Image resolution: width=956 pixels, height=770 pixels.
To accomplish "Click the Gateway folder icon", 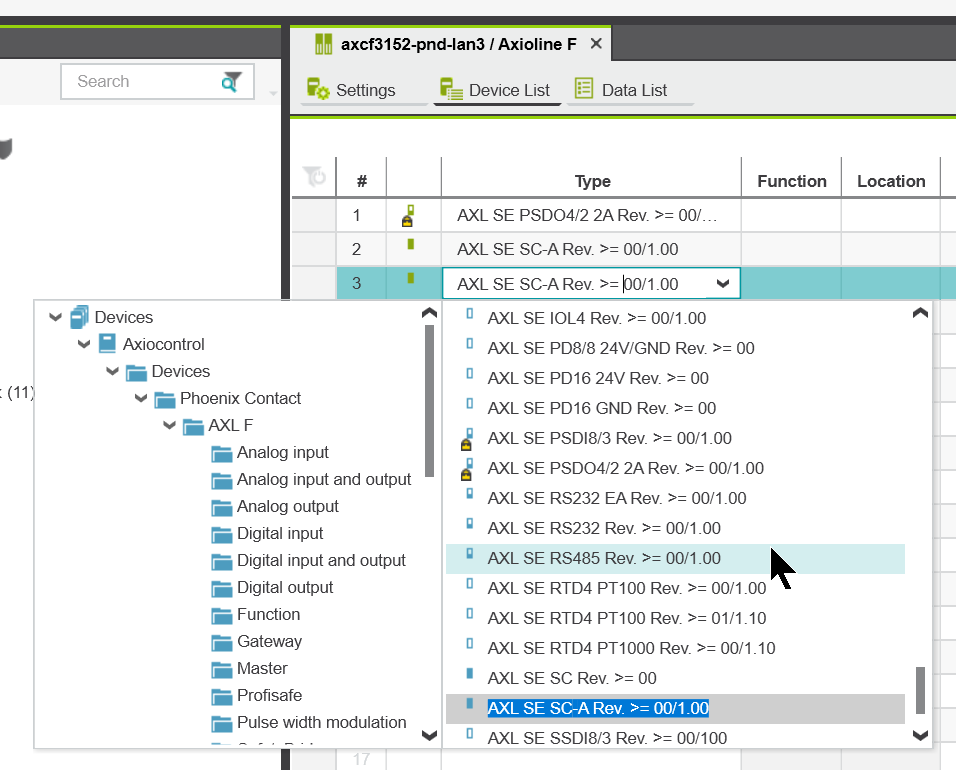I will pyautogui.click(x=222, y=643).
